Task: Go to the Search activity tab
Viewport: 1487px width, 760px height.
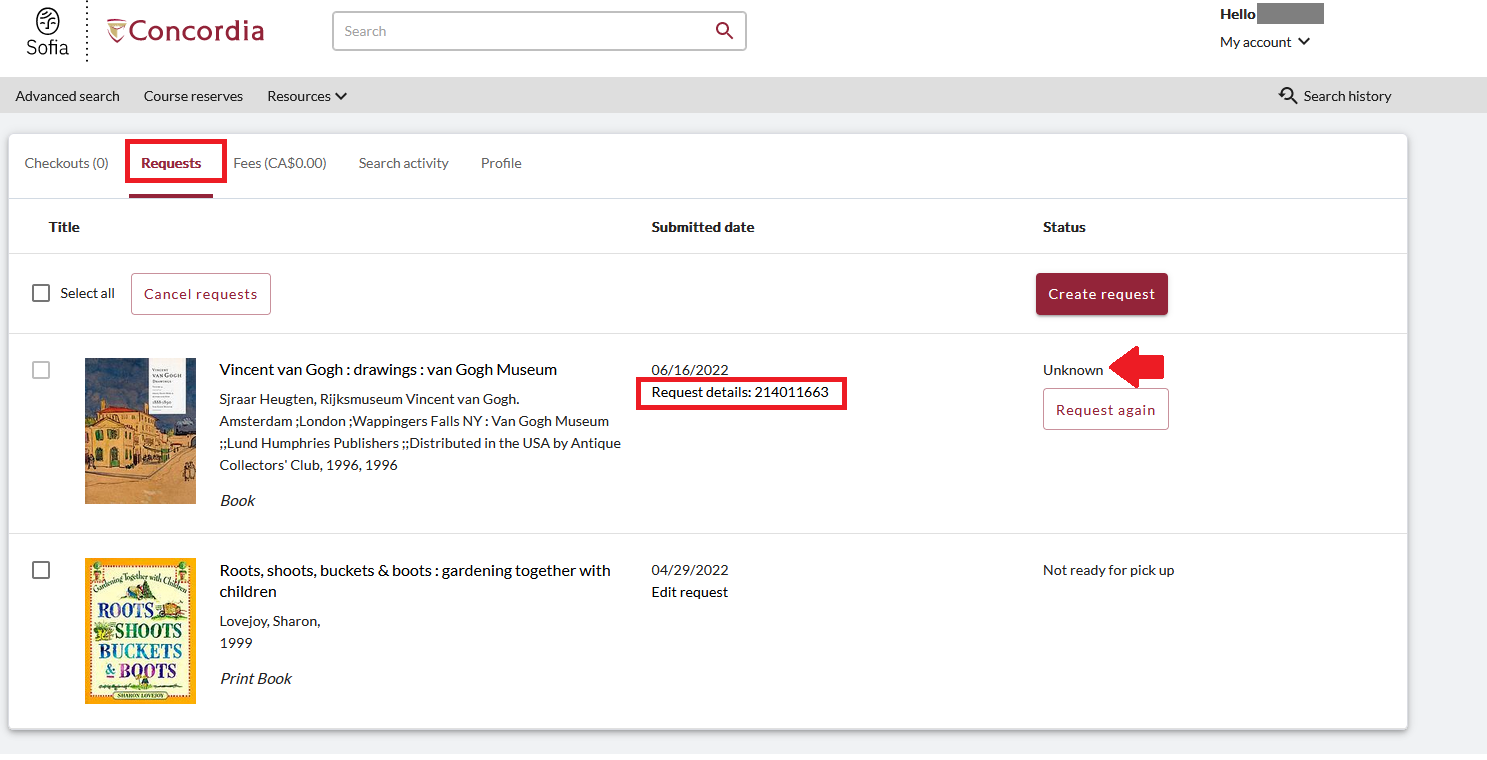Action: click(404, 163)
